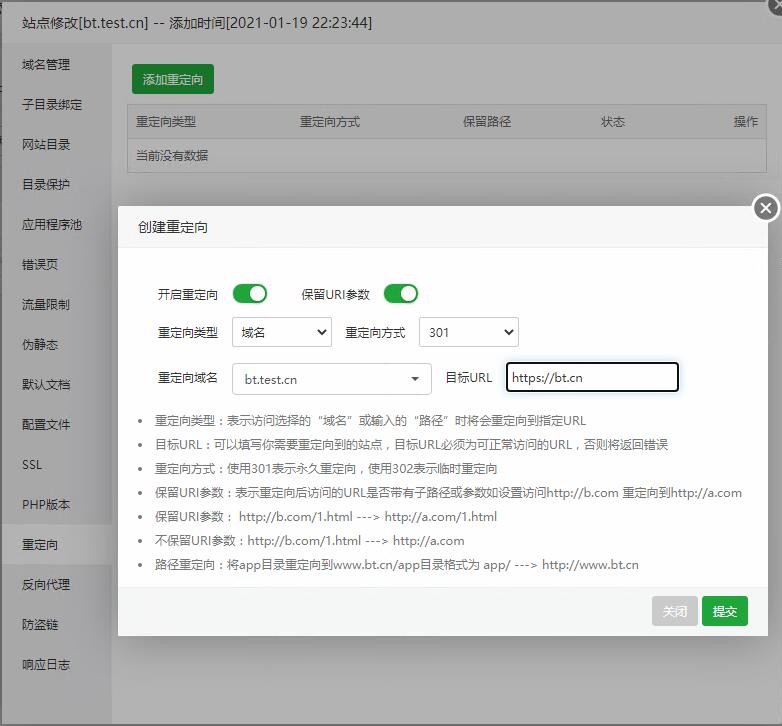The width and height of the screenshot is (782, 726).
Task: Click the 重定向域名 label
Action: [188, 378]
